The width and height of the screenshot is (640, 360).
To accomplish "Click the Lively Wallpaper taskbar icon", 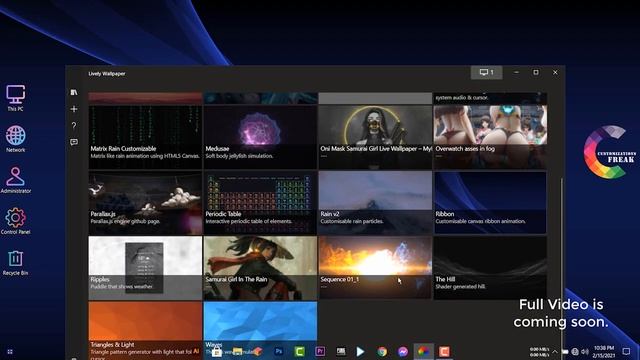I will (423, 351).
